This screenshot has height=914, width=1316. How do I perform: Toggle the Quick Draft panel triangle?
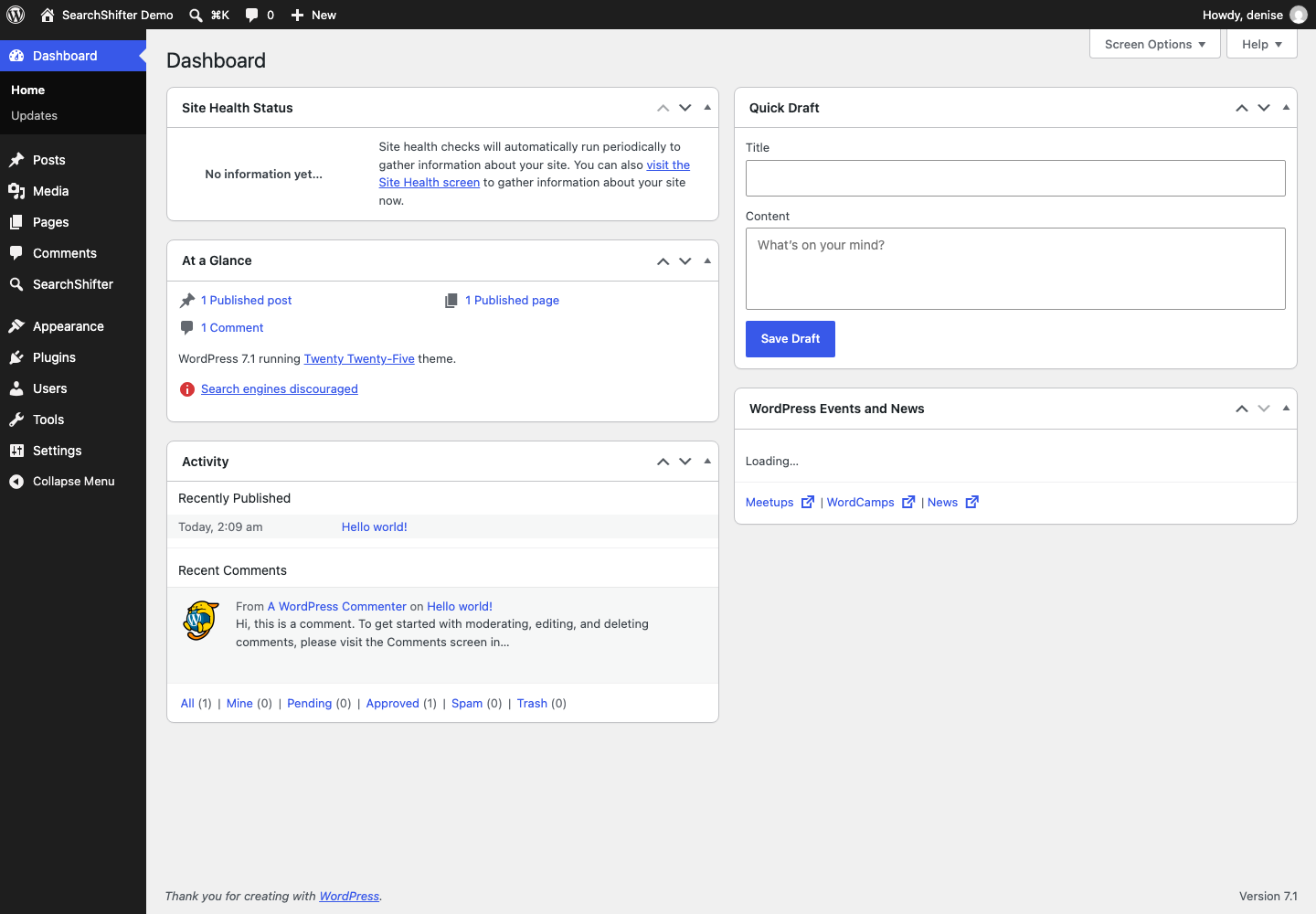click(x=1286, y=108)
